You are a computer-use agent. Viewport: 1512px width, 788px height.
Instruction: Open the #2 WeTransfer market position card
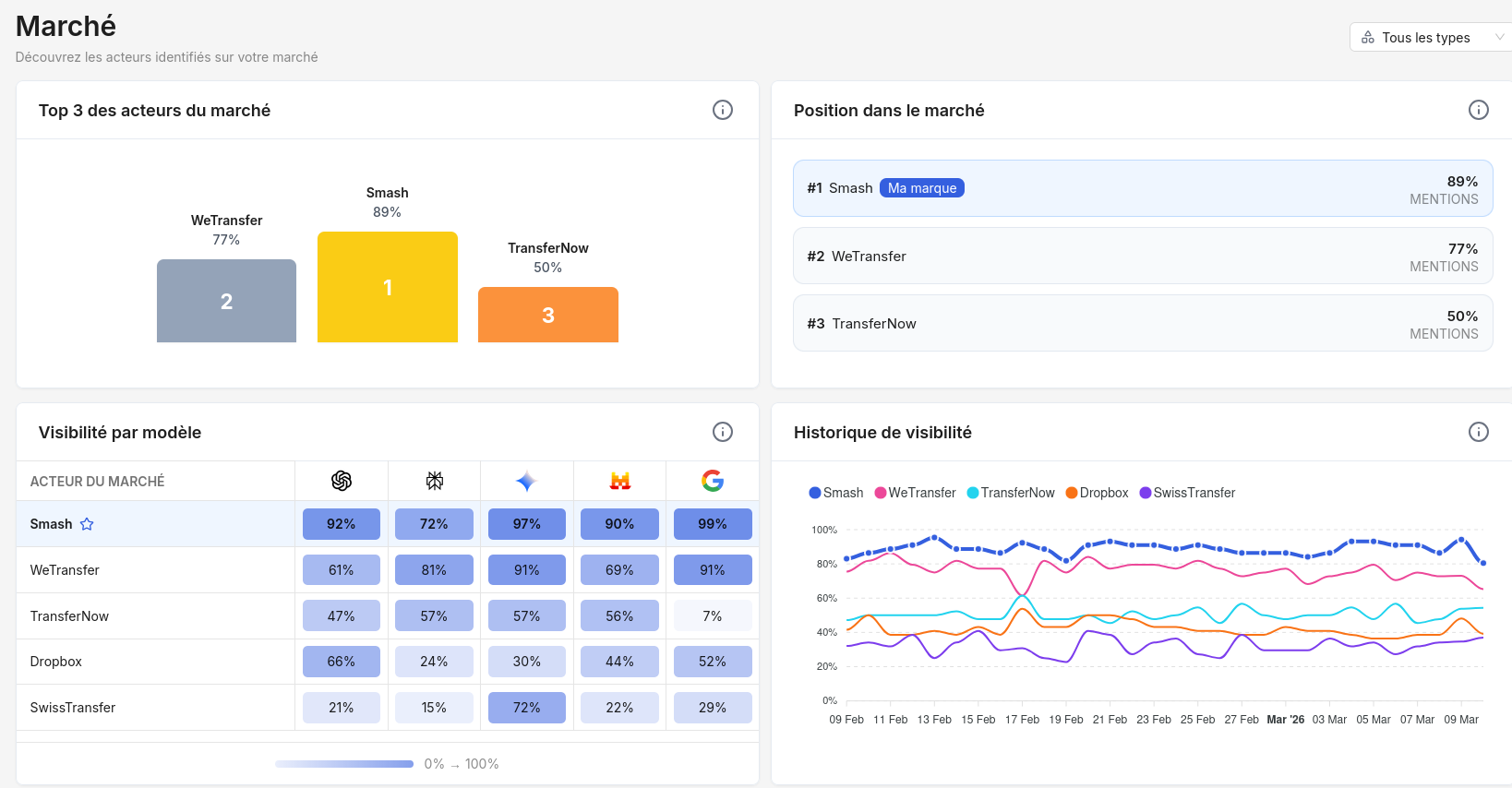tap(1143, 256)
